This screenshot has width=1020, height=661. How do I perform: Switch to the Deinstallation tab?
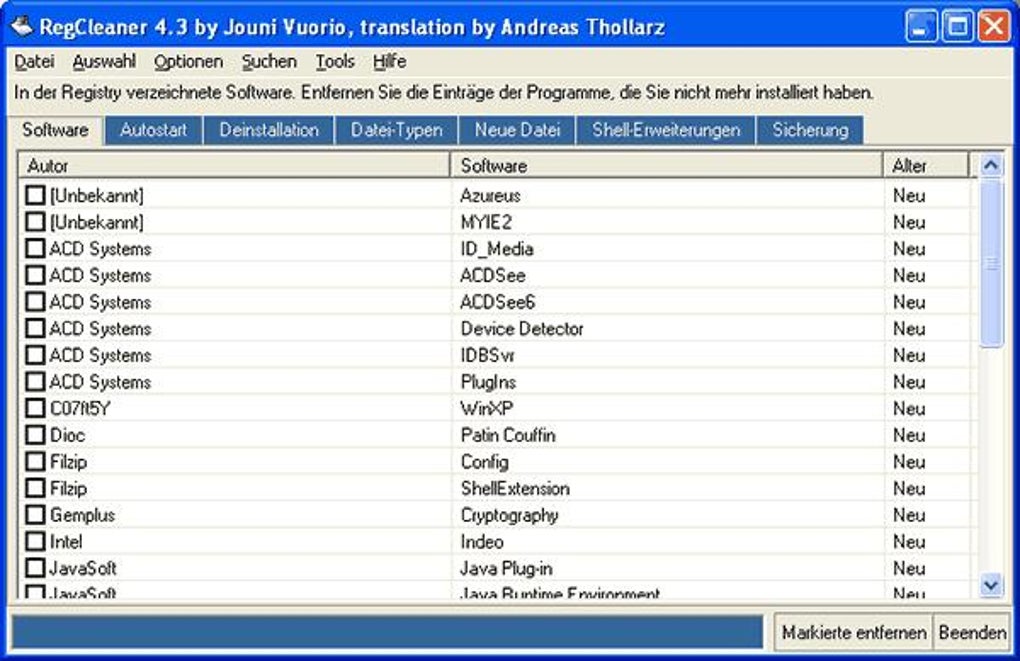pos(269,130)
